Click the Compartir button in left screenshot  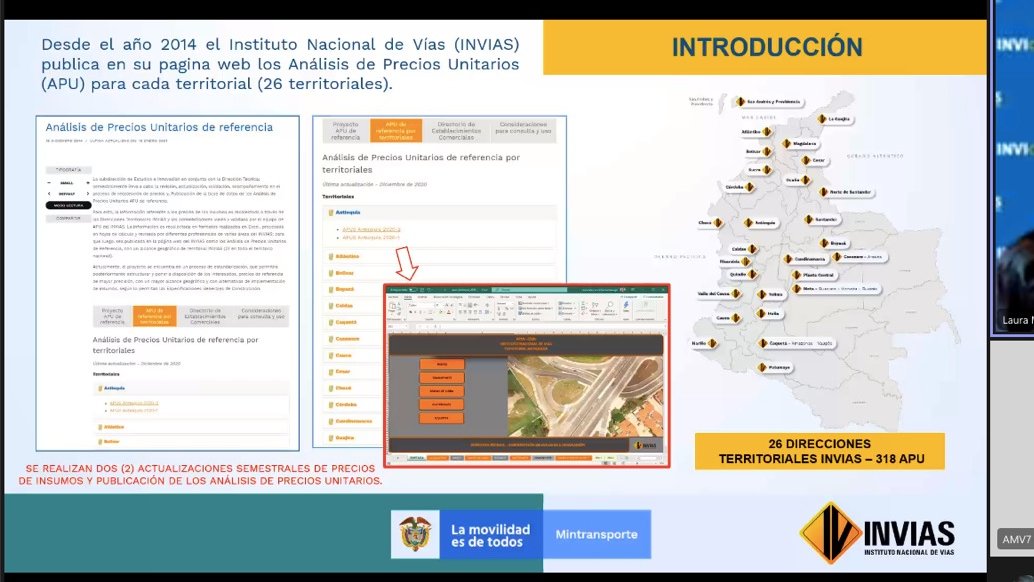point(69,218)
